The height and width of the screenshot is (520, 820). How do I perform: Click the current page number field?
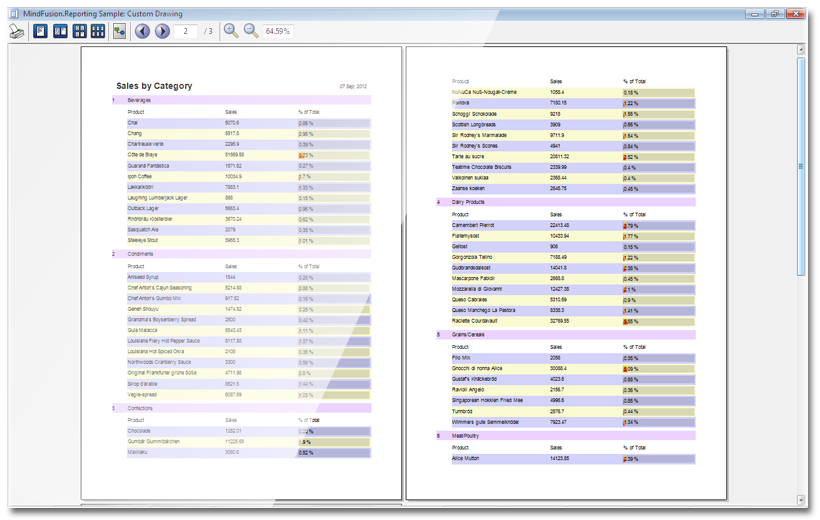[185, 32]
